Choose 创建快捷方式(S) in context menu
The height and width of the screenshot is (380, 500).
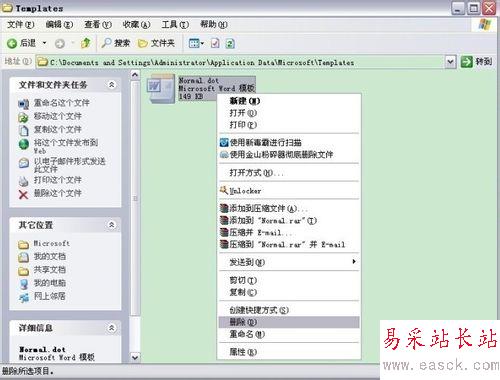[289, 310]
